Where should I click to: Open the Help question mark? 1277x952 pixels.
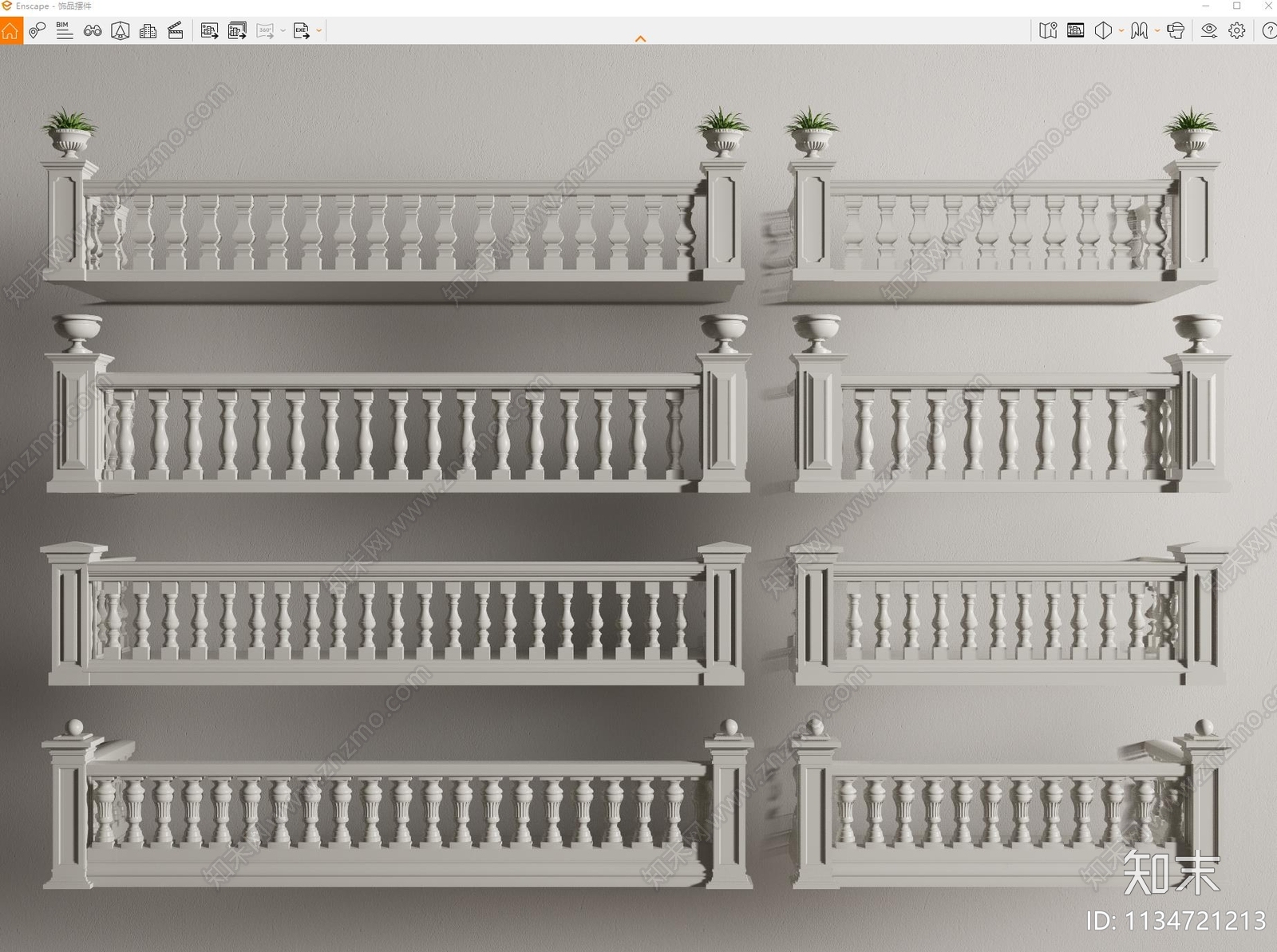[x=1268, y=31]
